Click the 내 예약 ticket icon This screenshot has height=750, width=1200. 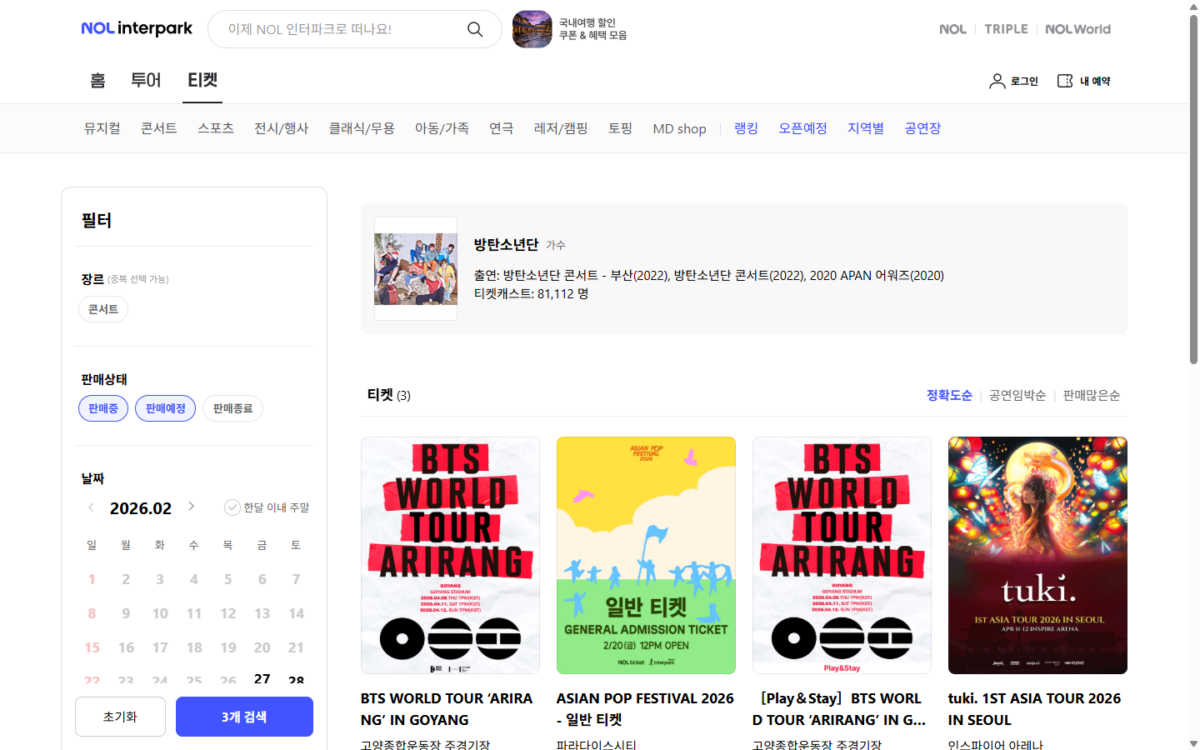tap(1063, 81)
